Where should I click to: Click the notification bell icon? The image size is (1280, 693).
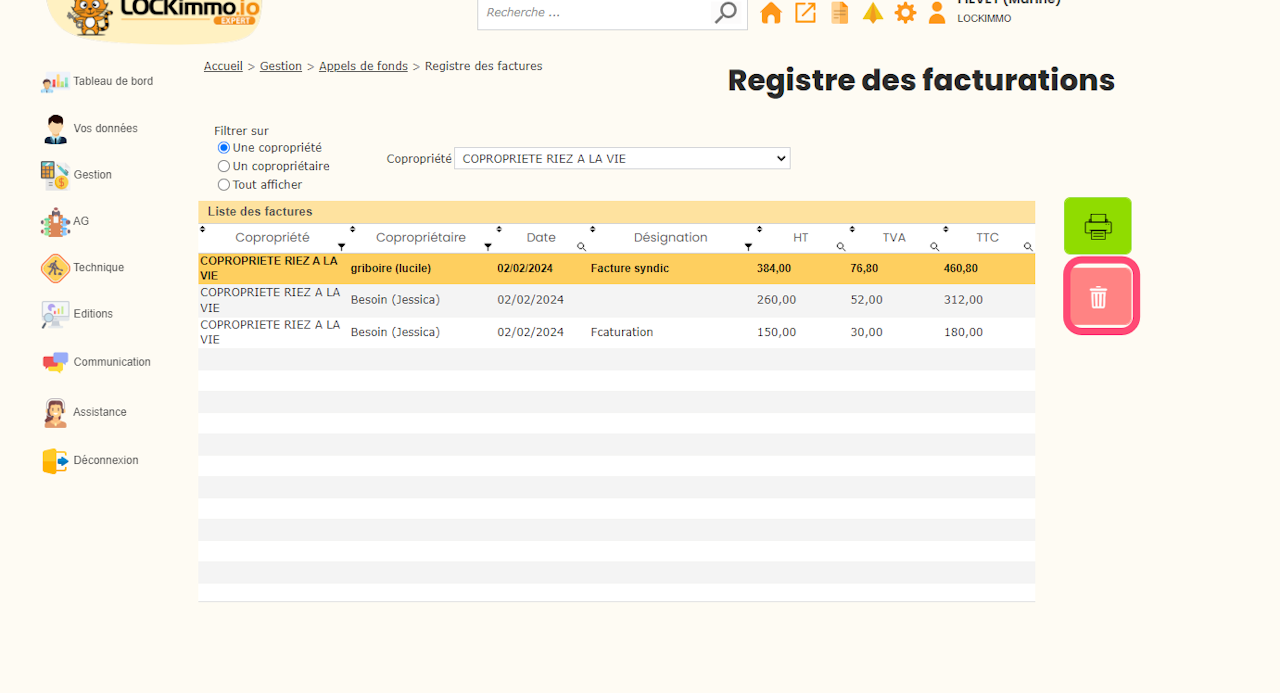coord(873,13)
